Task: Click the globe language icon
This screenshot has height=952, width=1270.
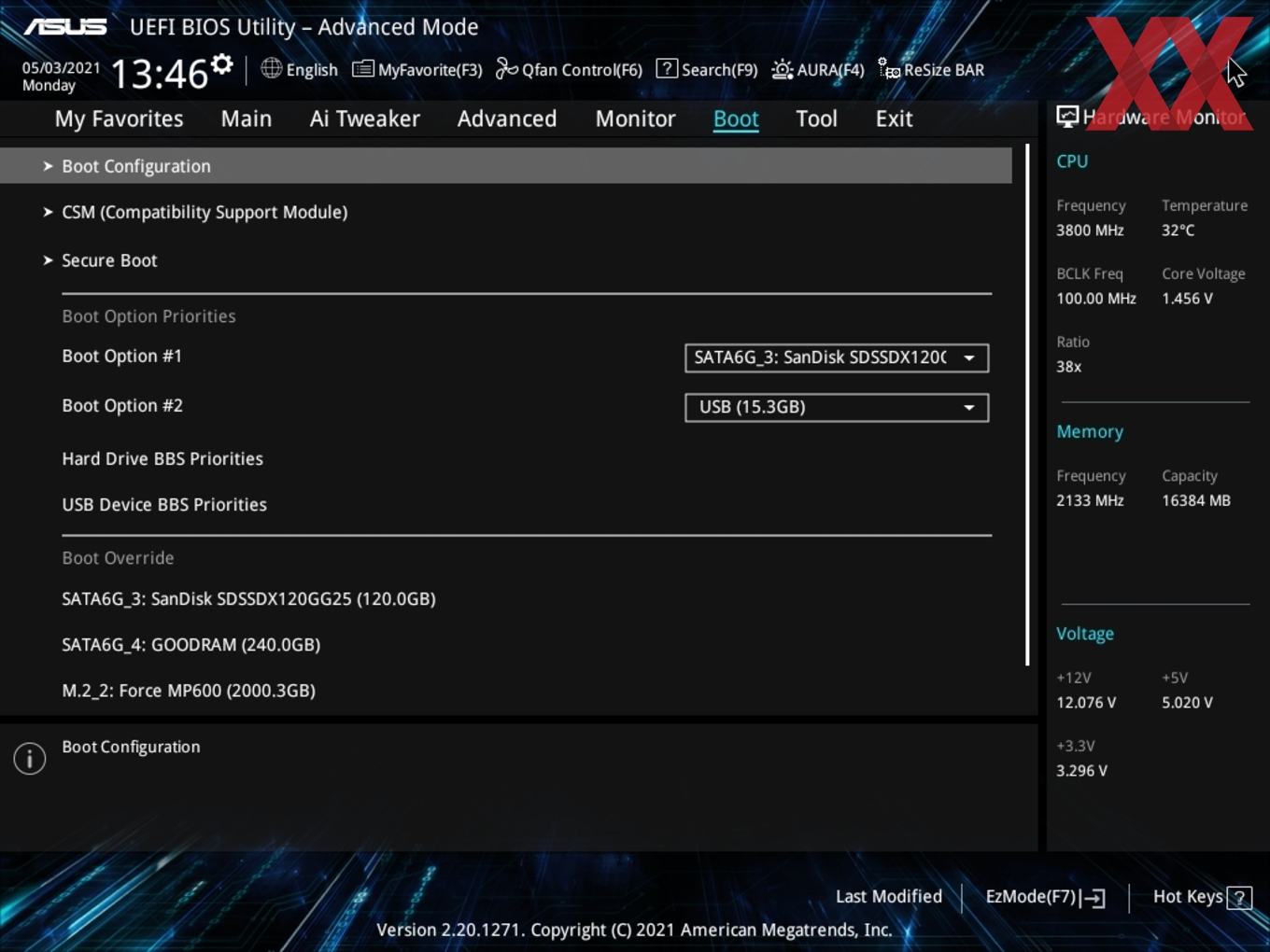Action: click(271, 68)
